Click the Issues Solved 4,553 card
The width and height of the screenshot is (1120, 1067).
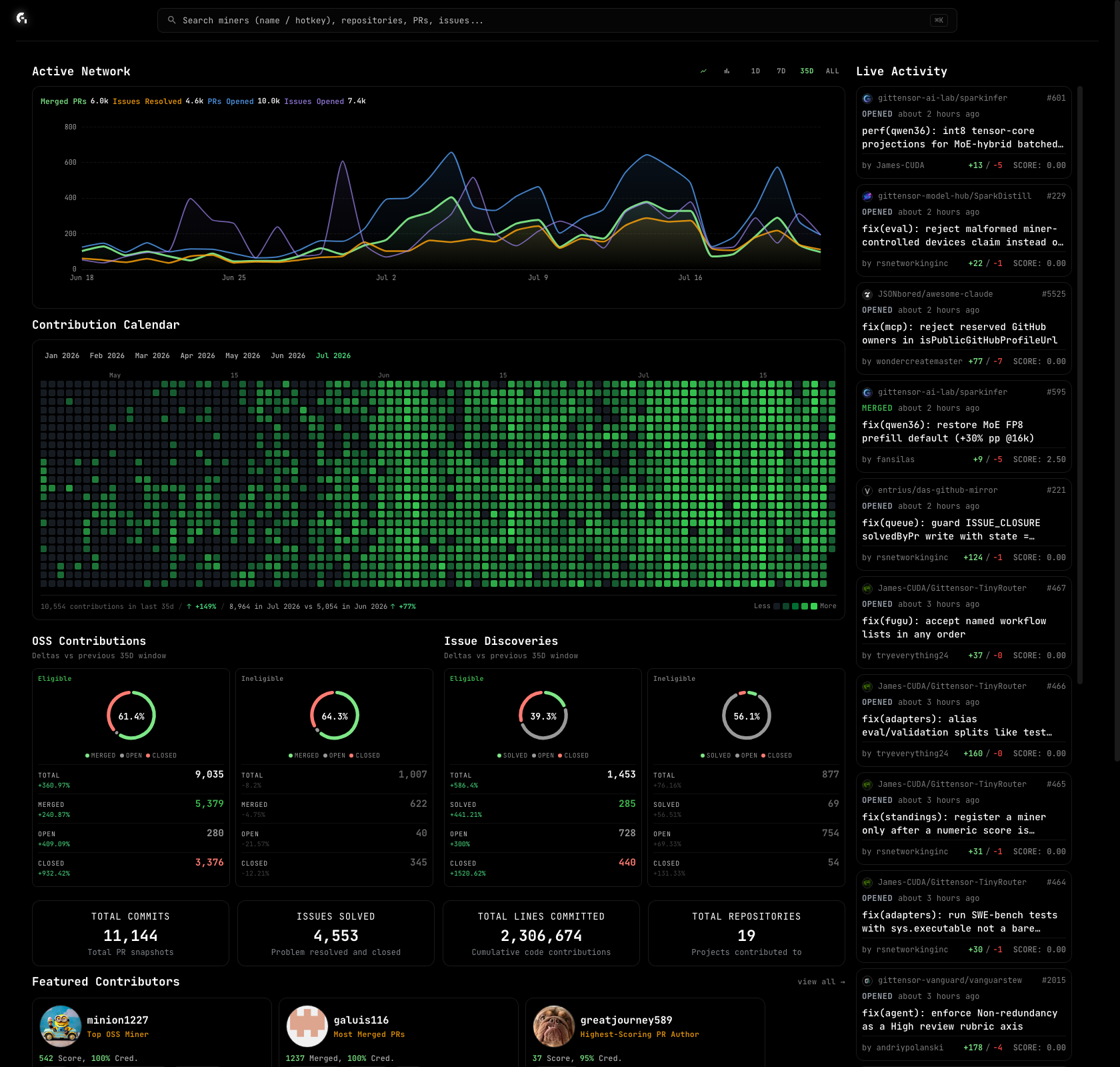(336, 934)
